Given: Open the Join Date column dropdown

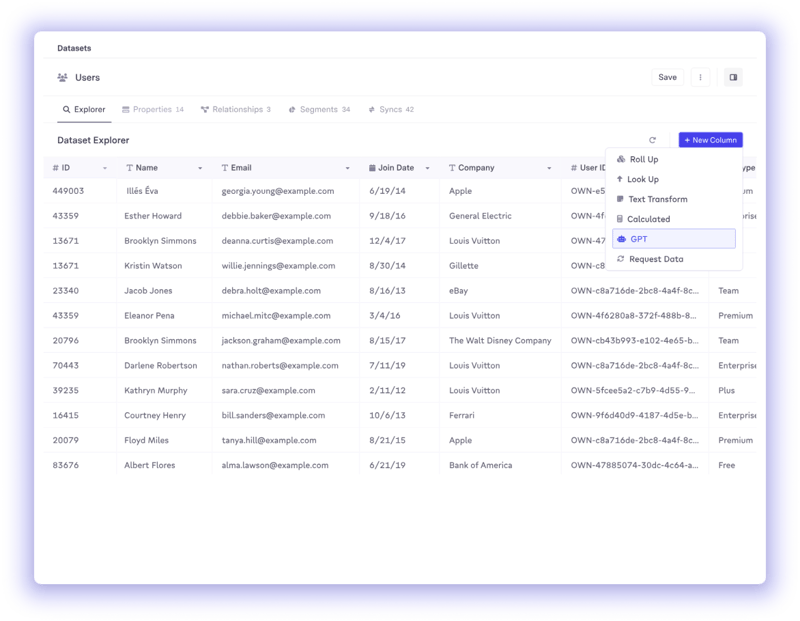Looking at the screenshot, I should click(428, 168).
